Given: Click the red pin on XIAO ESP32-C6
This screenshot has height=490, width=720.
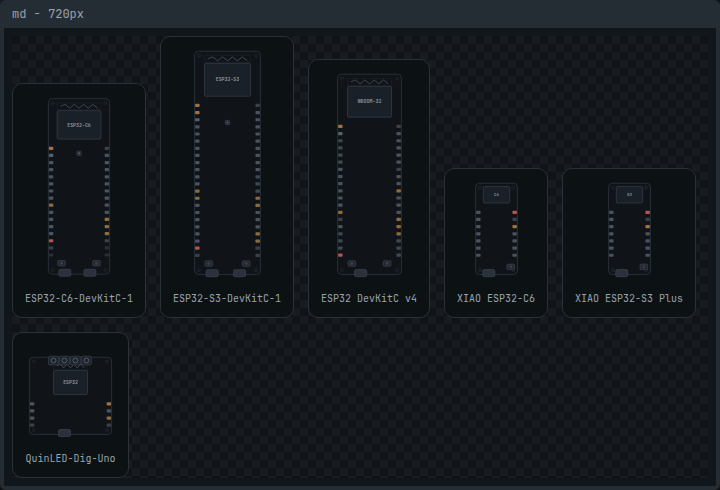Looking at the screenshot, I should click(514, 213).
